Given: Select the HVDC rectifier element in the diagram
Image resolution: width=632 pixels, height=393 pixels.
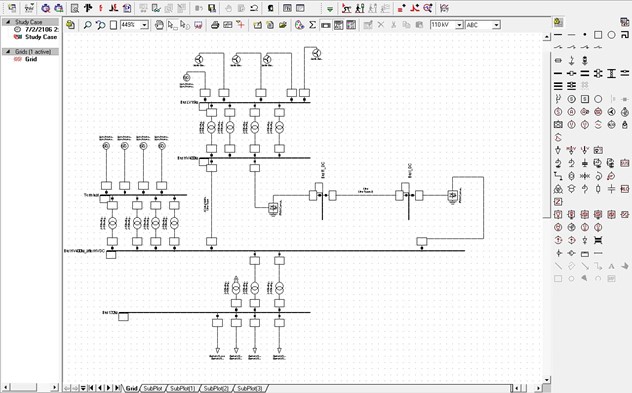Looking at the screenshot, I should (273, 208).
